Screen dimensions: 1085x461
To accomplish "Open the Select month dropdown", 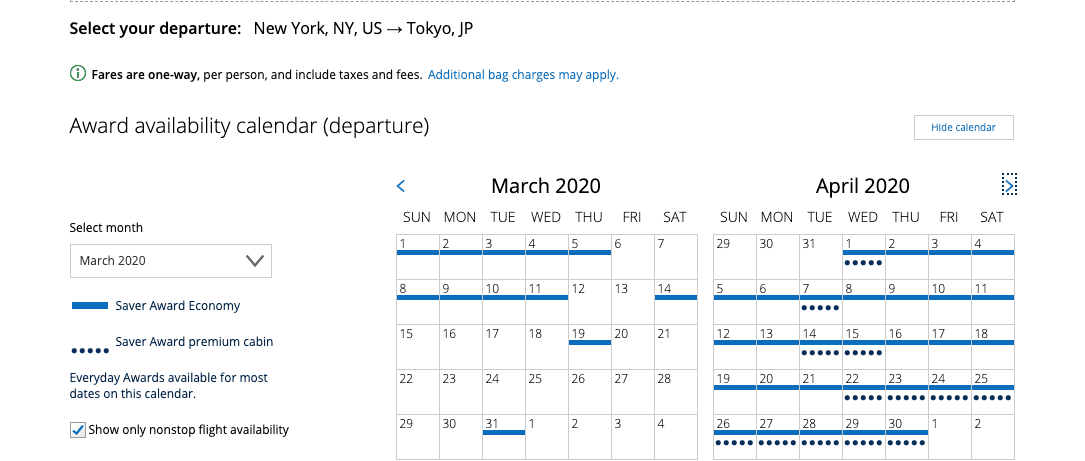I will click(171, 261).
